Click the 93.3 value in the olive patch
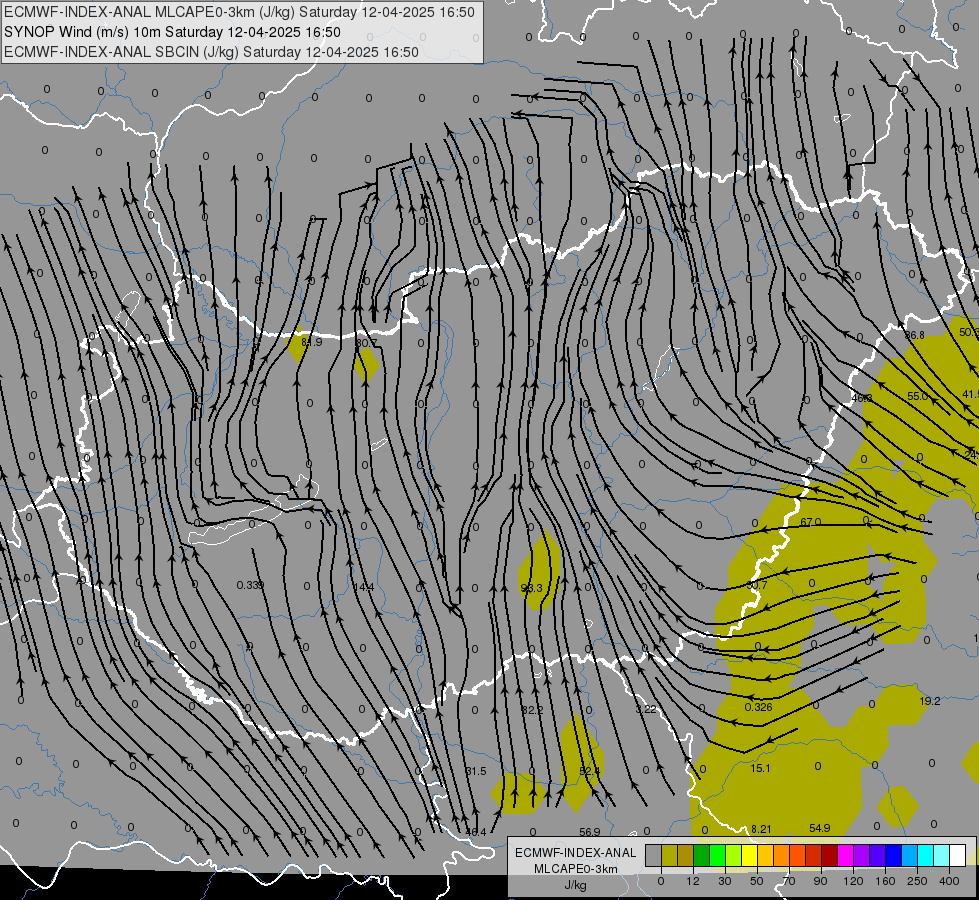 (531, 588)
